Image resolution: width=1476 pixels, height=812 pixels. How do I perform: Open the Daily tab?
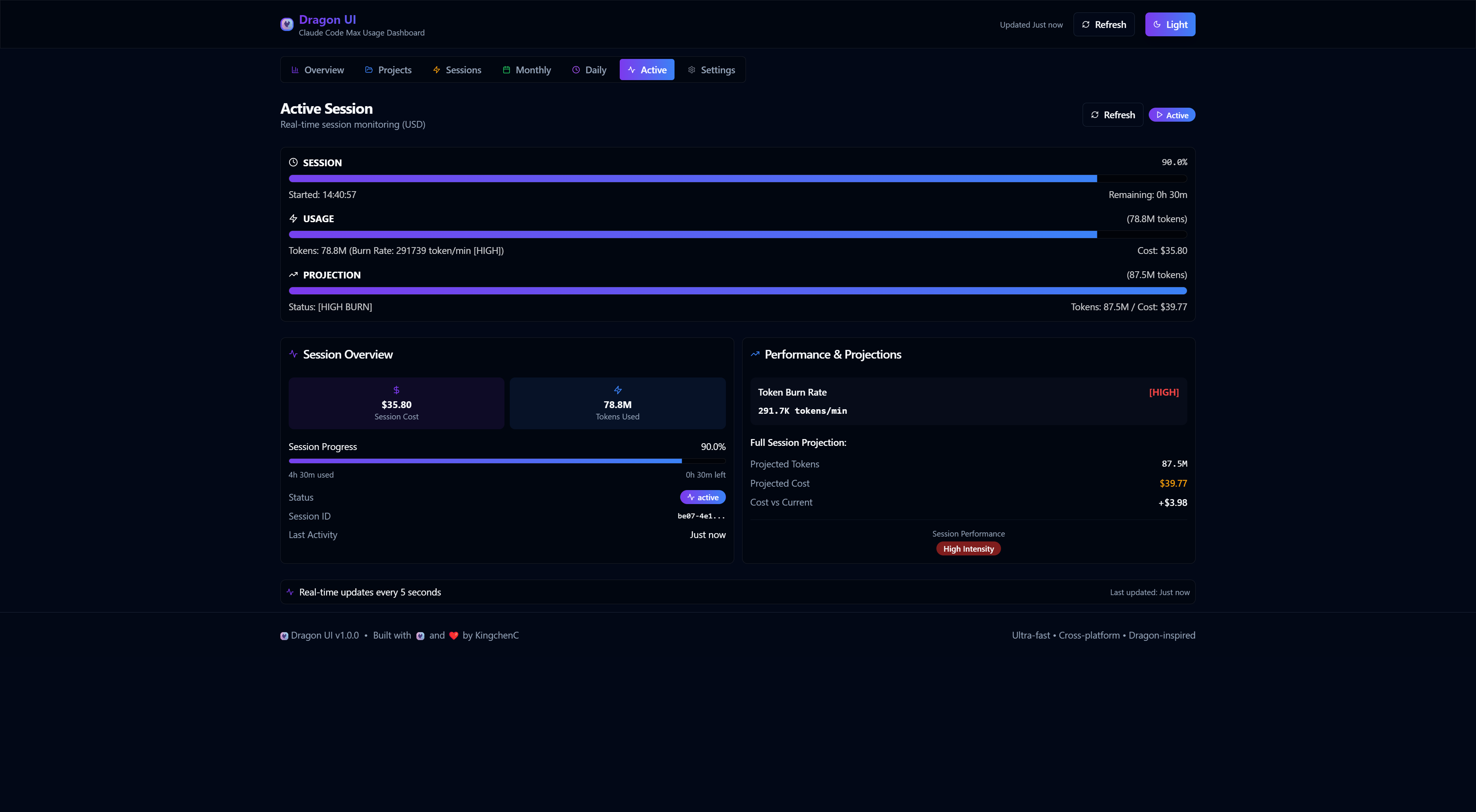pos(589,70)
